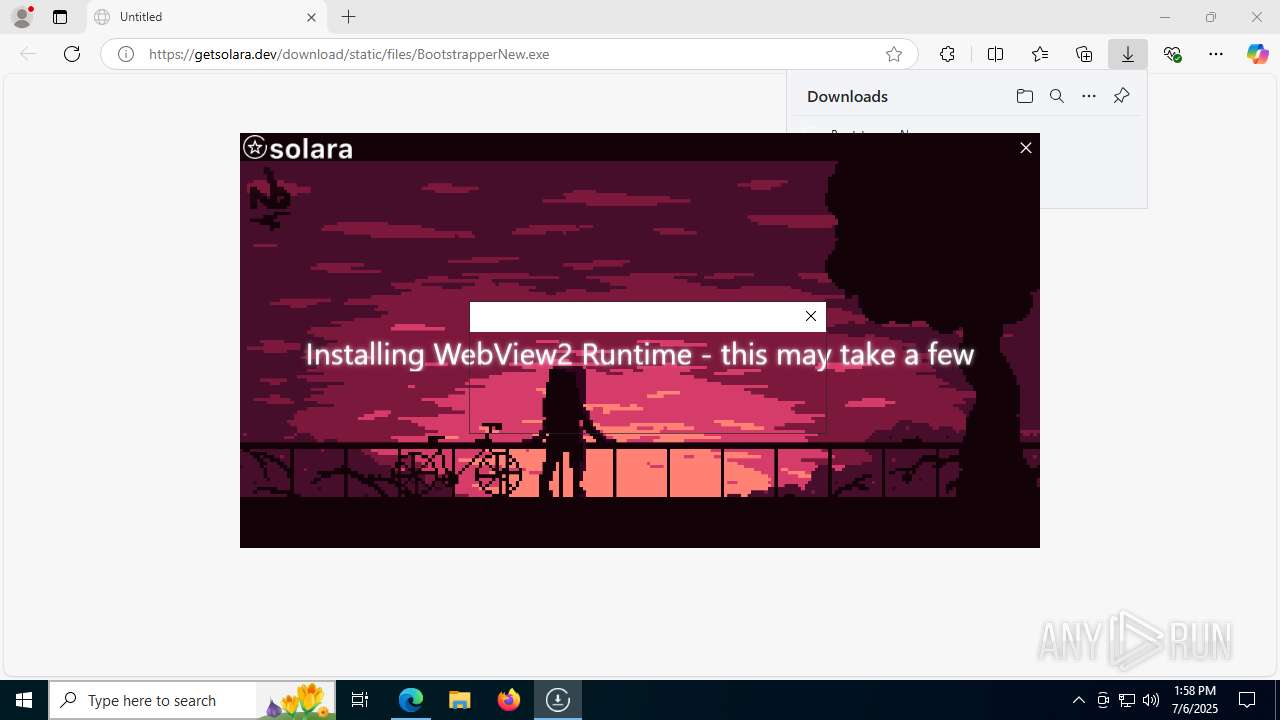1280x720 pixels.
Task: Show hidden system tray icons
Action: tap(1078, 700)
